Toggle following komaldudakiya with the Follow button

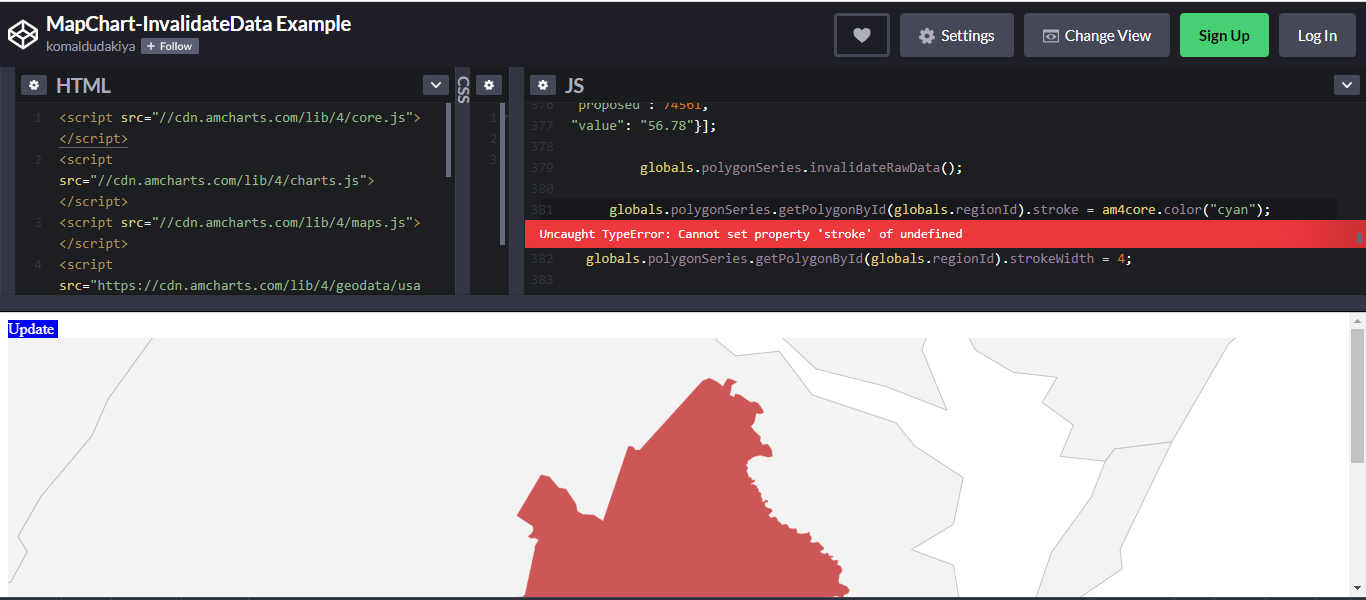click(169, 45)
